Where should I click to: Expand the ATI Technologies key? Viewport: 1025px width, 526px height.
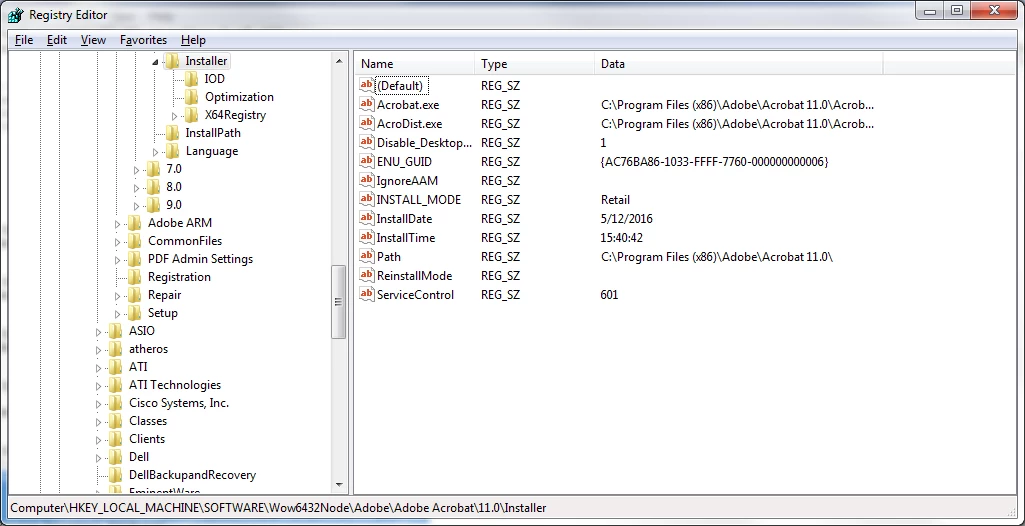[98, 386]
